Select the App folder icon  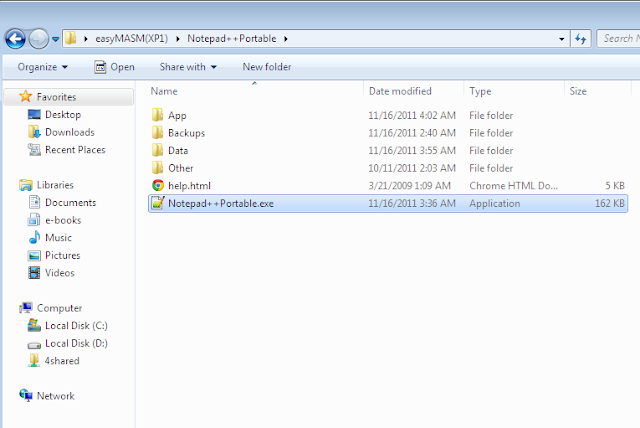158,115
